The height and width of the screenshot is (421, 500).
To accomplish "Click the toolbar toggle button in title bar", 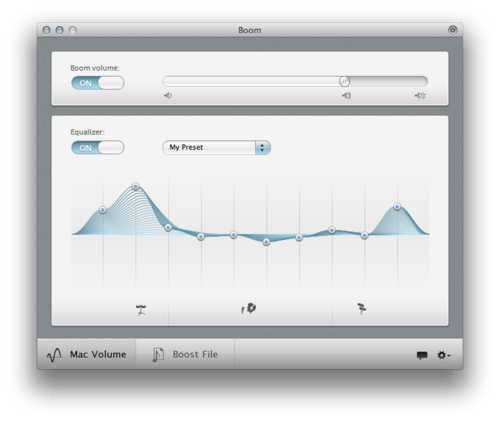I will point(452,30).
